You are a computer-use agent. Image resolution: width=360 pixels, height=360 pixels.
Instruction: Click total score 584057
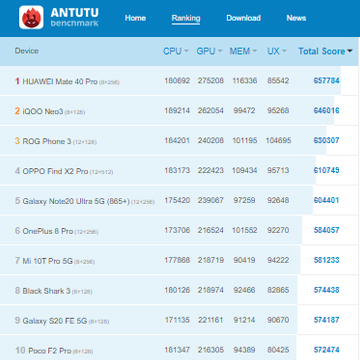pyautogui.click(x=326, y=230)
